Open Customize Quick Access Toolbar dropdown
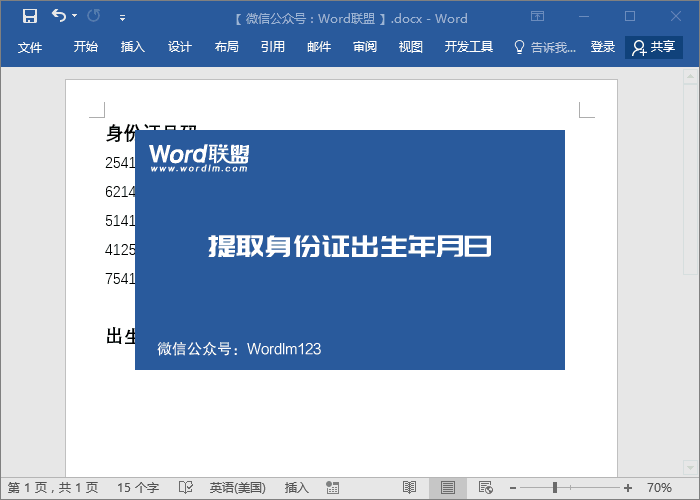 (122, 18)
